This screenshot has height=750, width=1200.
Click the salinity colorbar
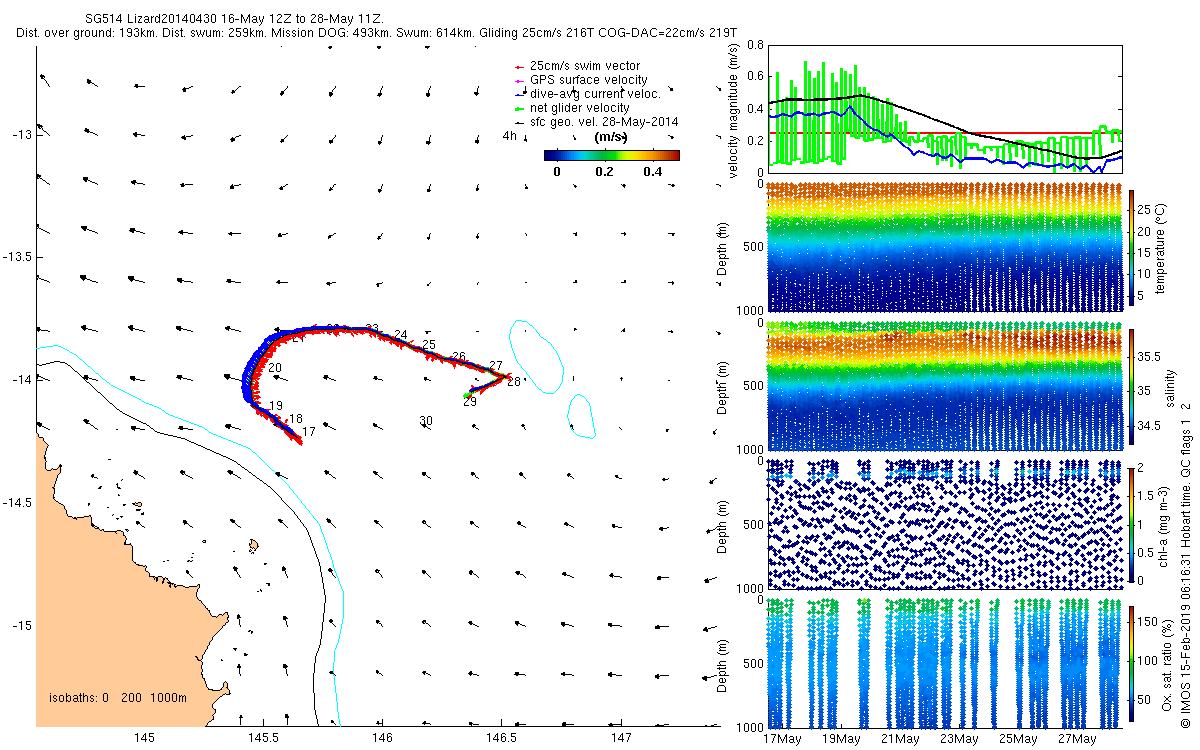pyautogui.click(x=1131, y=386)
